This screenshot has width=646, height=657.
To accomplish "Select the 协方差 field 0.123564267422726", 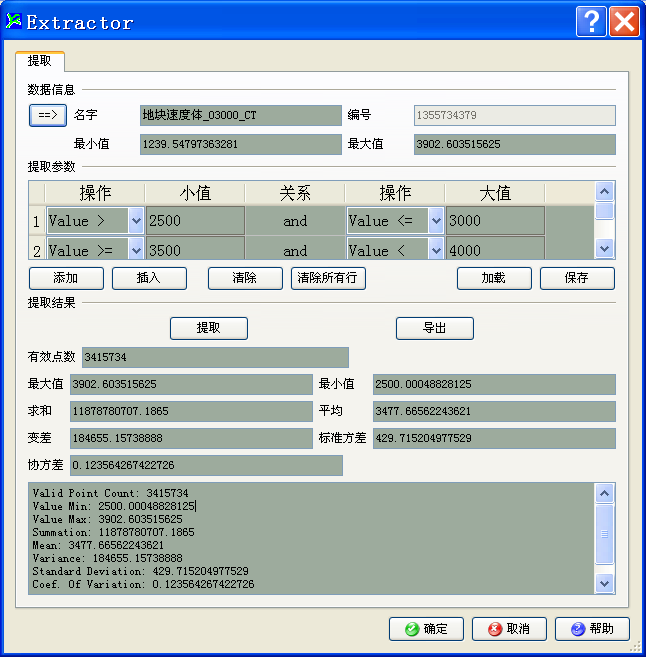I will pos(206,465).
